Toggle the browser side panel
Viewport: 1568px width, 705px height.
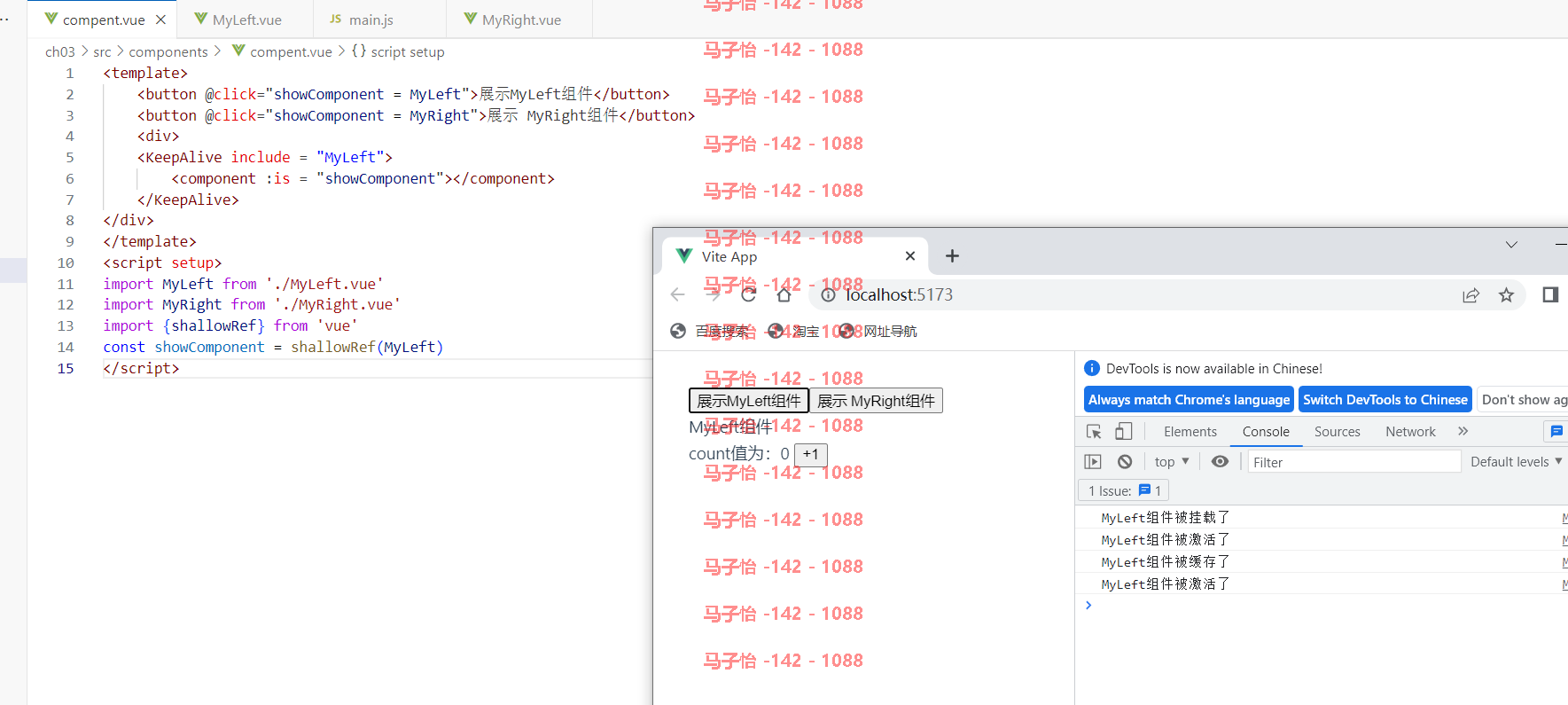pyautogui.click(x=1550, y=294)
